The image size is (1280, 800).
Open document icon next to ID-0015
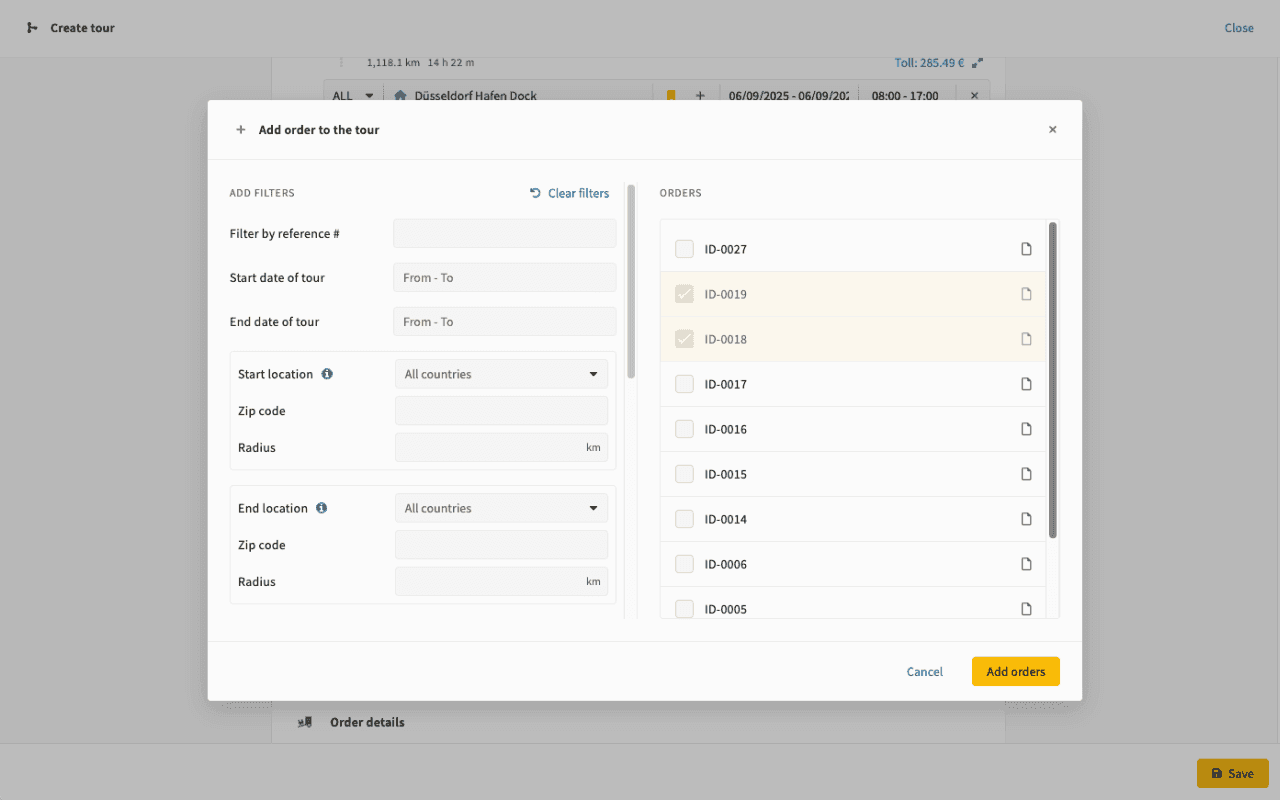click(x=1026, y=474)
